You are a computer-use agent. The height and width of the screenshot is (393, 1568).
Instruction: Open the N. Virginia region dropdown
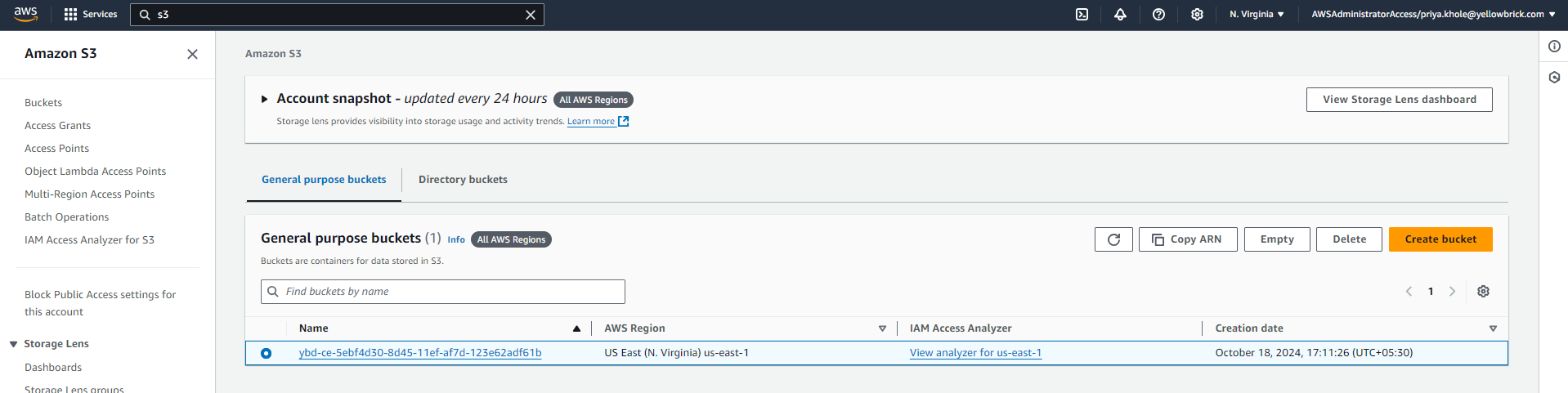tap(1257, 15)
